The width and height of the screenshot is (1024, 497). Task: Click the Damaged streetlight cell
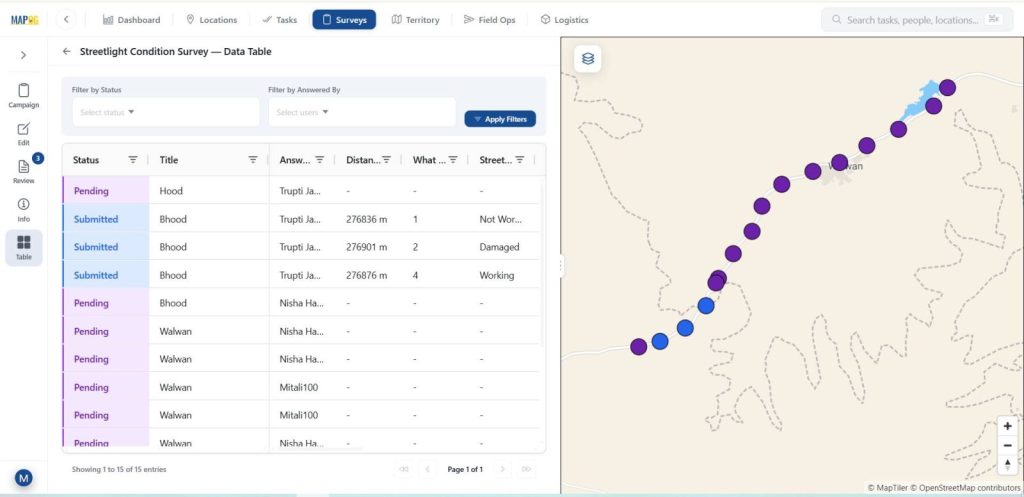(500, 247)
